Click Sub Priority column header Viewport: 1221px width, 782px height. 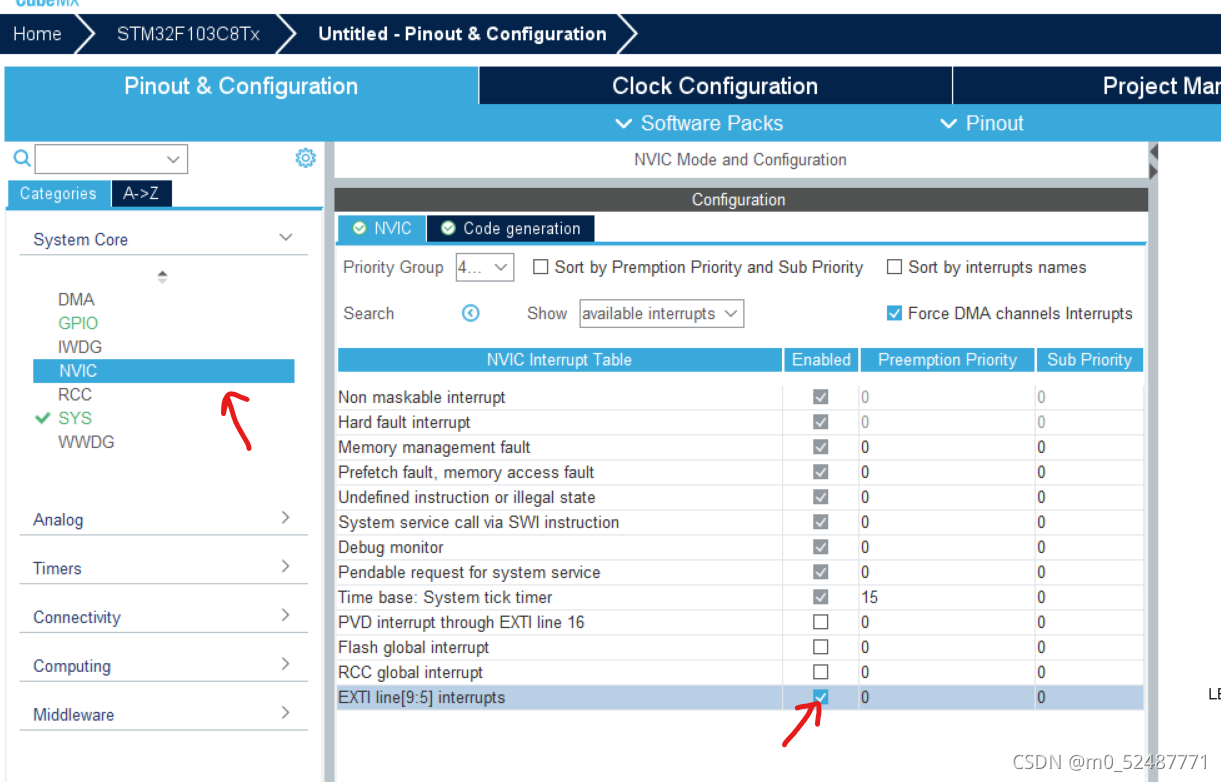[x=1089, y=360]
